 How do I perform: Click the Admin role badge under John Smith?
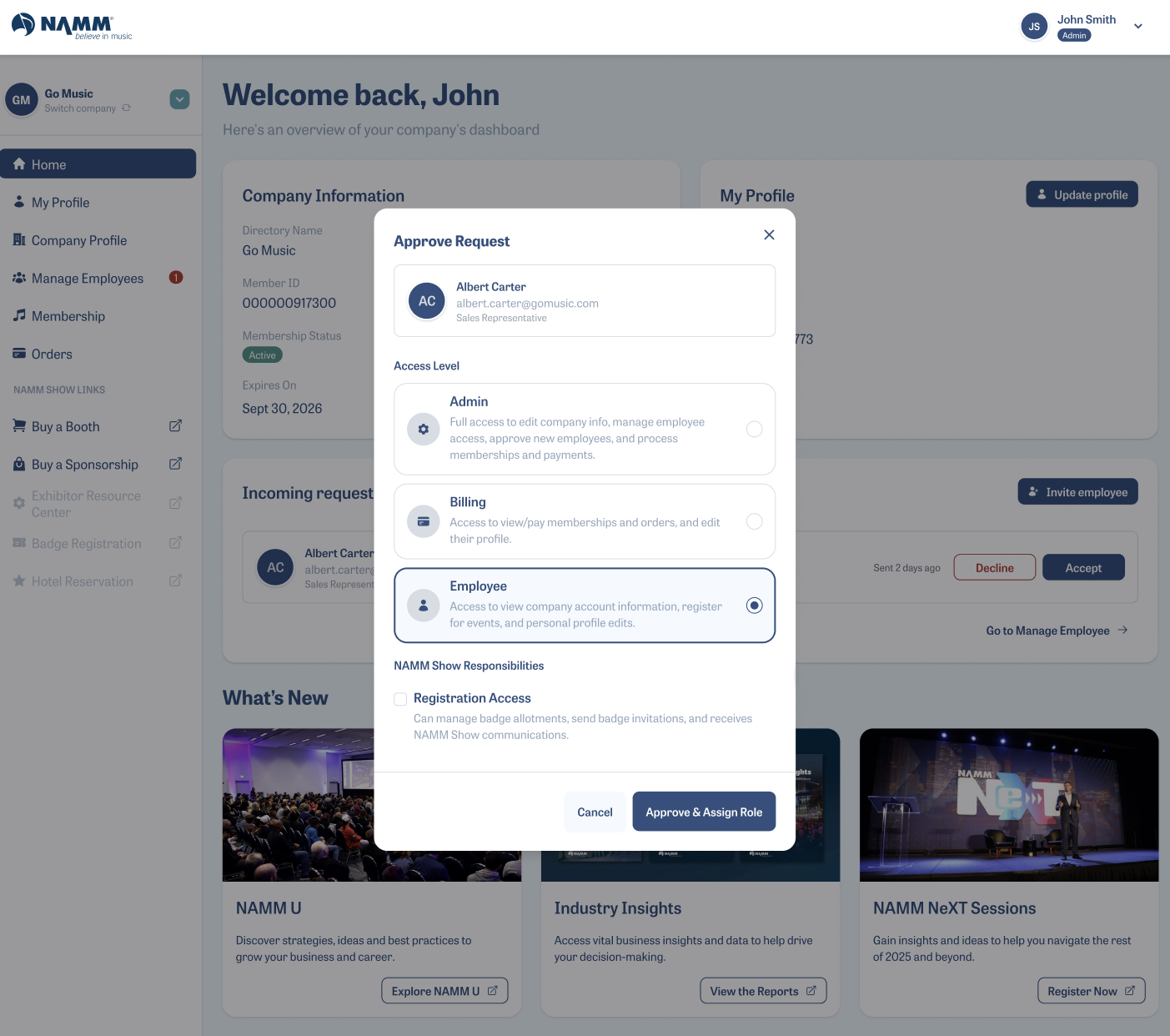pyautogui.click(x=1074, y=36)
